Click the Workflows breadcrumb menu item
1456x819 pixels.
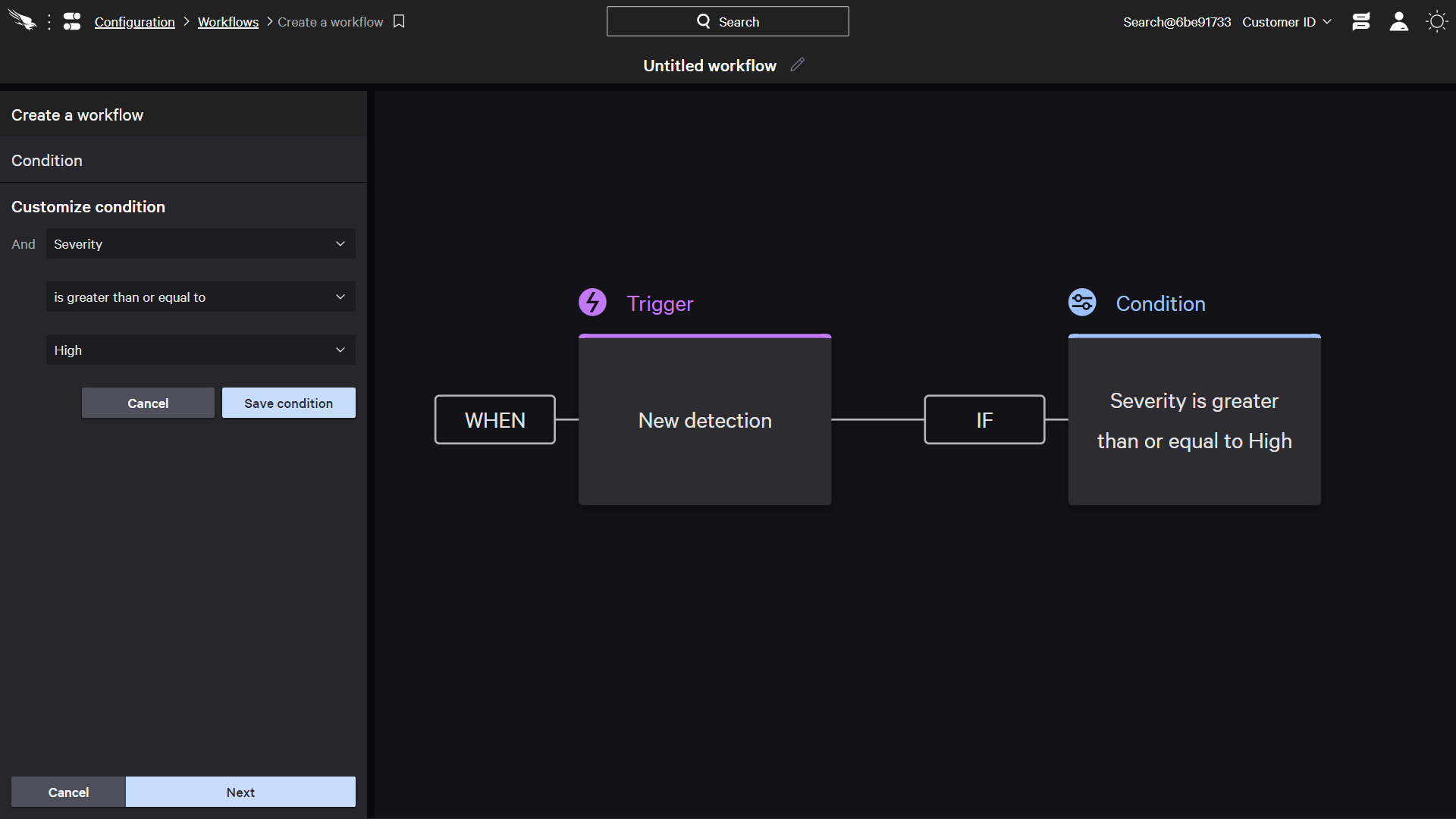[228, 22]
